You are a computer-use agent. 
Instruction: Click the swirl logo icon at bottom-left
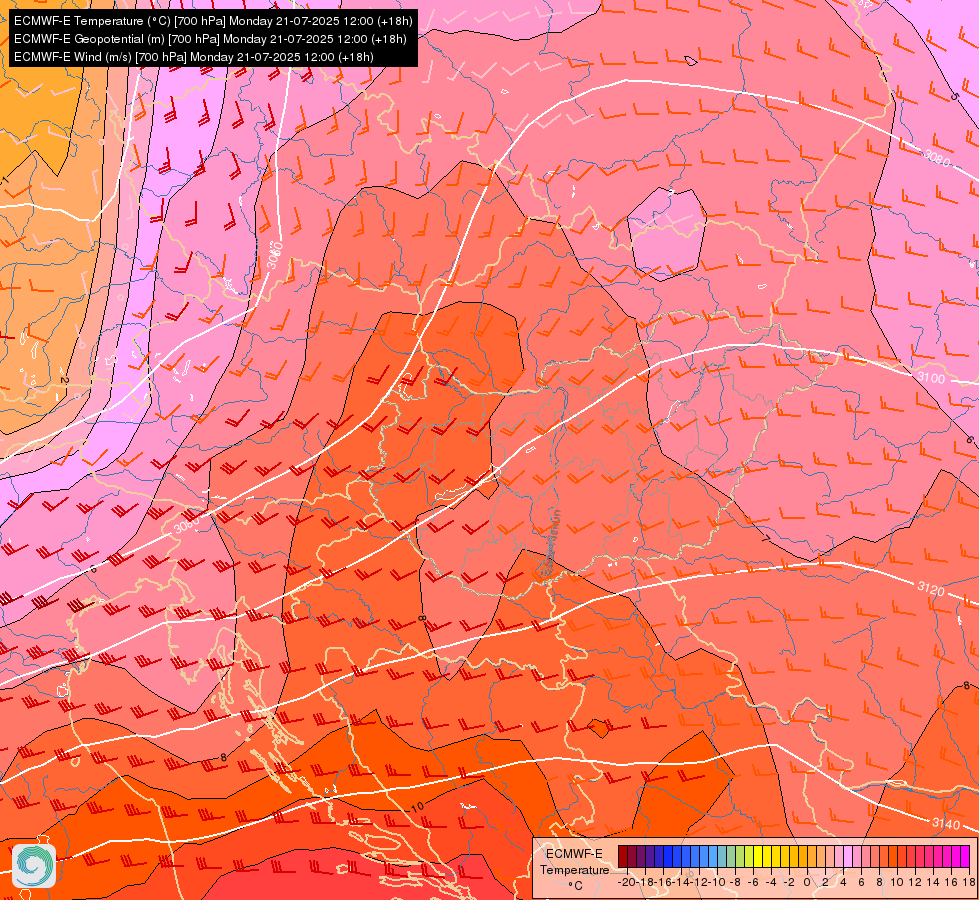34,865
